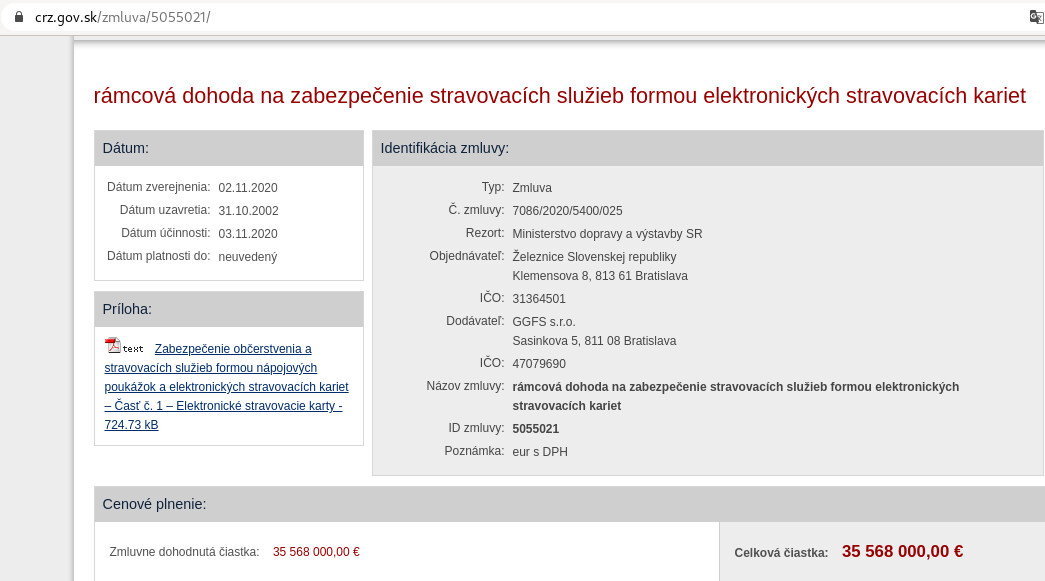This screenshot has height=581, width=1045.
Task: Click the crz.gov.sk address bar URL
Action: click(x=122, y=17)
